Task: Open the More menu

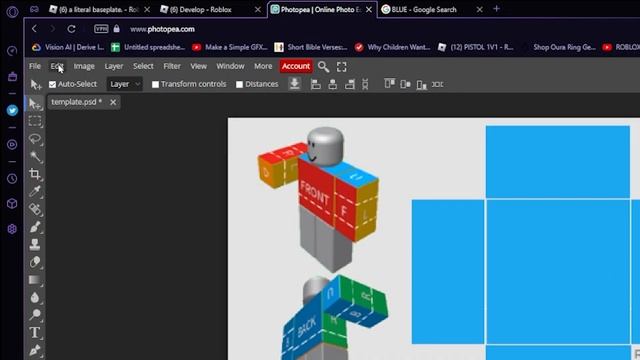Action: [x=263, y=66]
